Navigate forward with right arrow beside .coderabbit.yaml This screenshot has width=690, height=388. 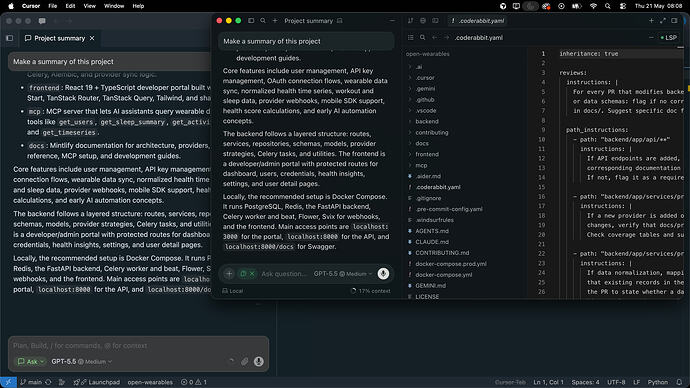[x=446, y=38]
